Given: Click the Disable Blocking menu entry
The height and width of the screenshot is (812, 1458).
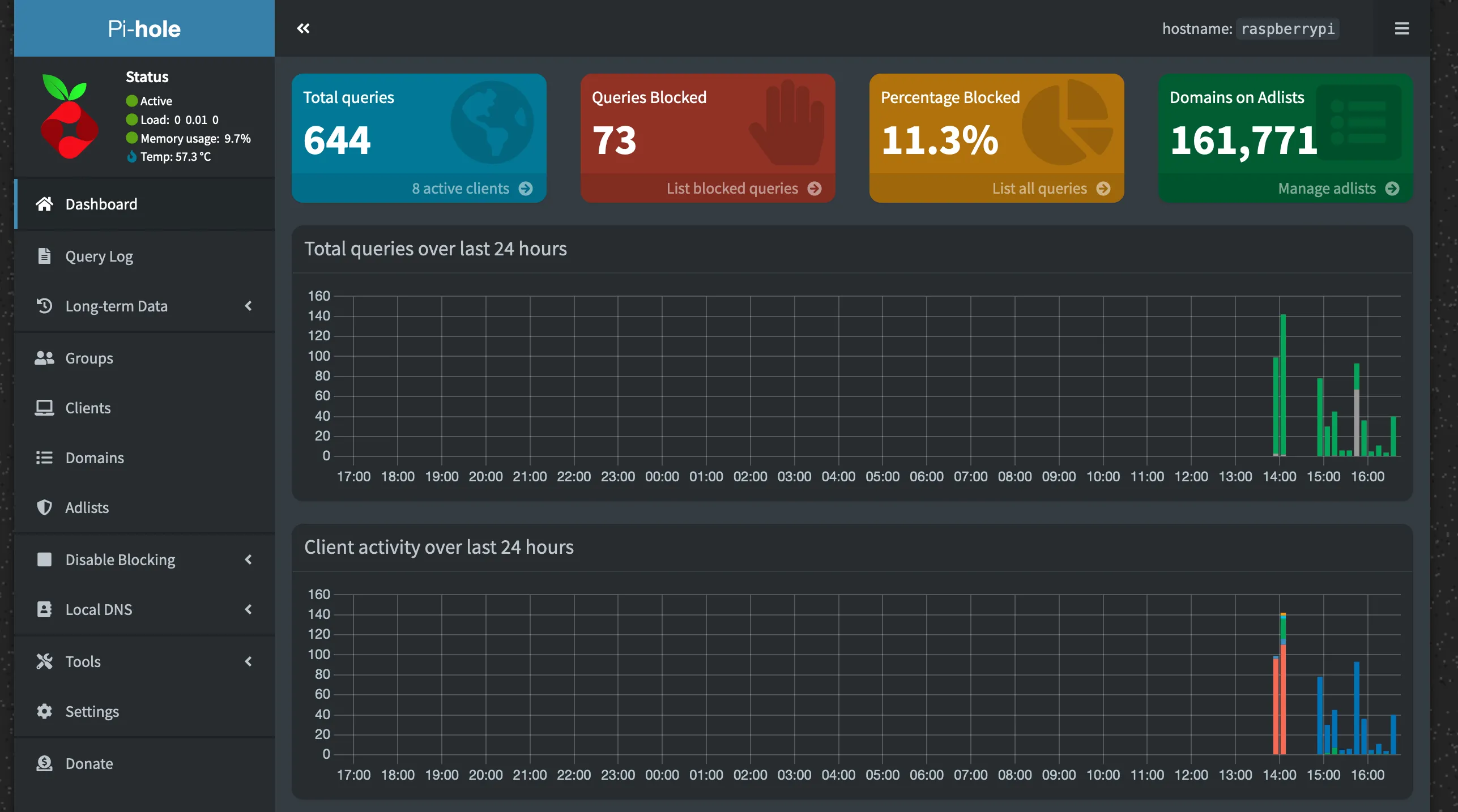Looking at the screenshot, I should click(120, 559).
